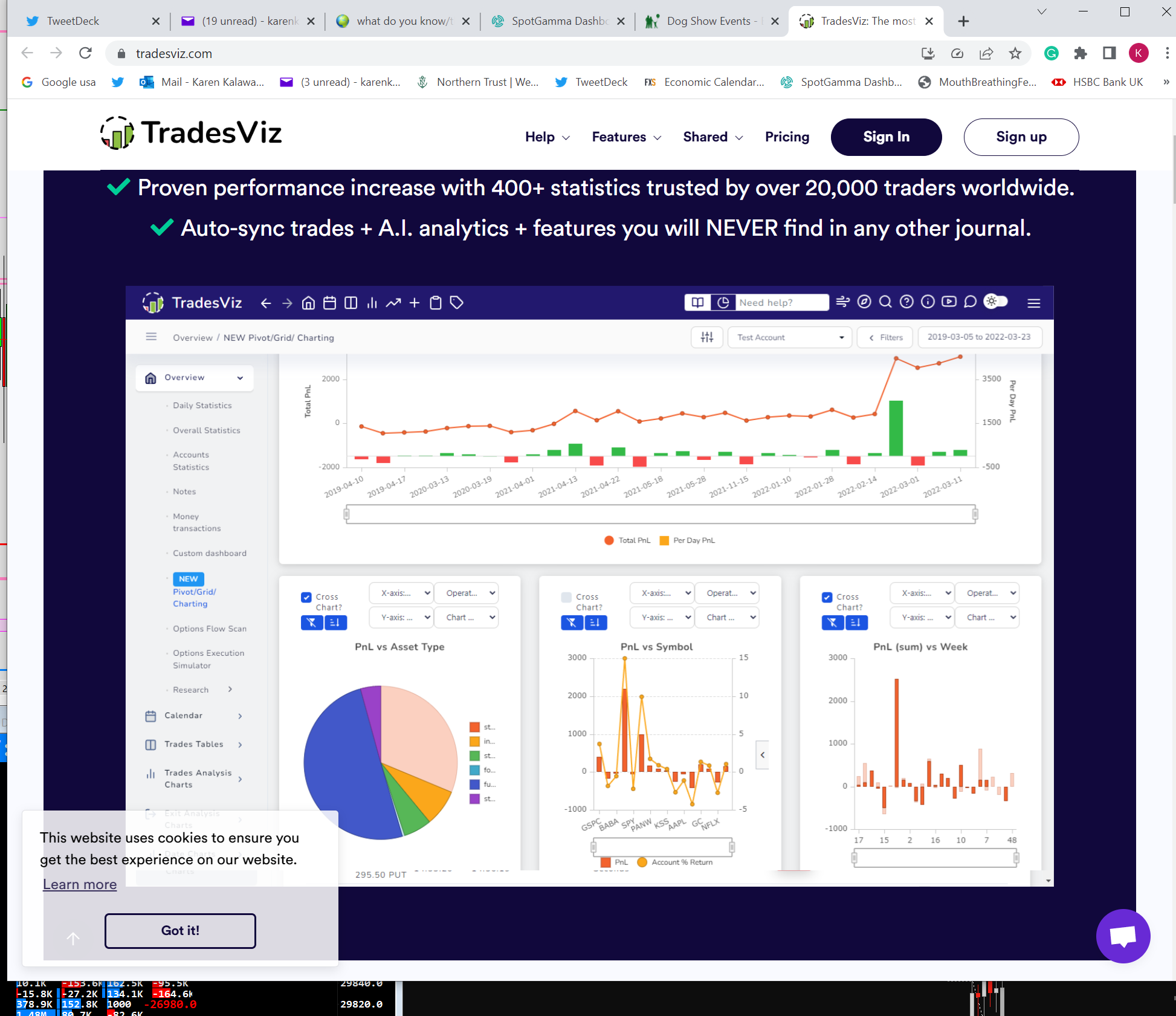Click the chat bubble support icon
Viewport: 1176px width, 1016px height.
(1123, 936)
